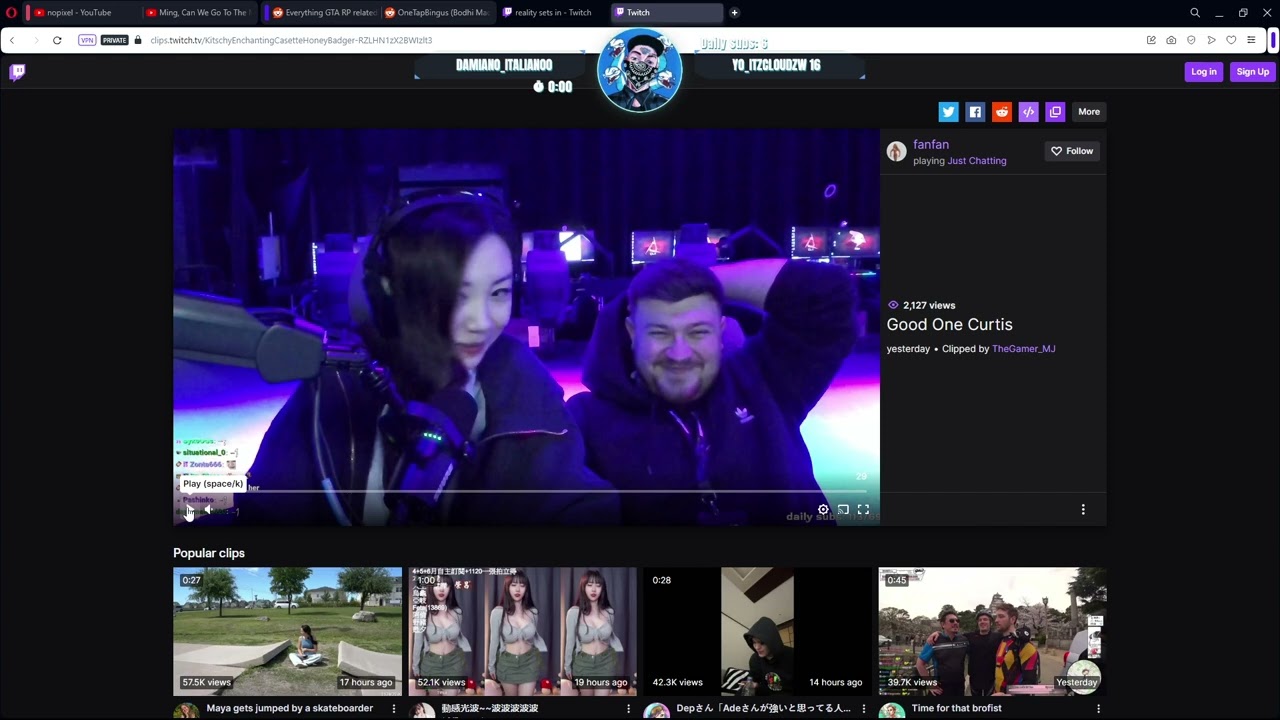The image size is (1280, 720).
Task: Mute the clip using the volume icon
Action: click(x=209, y=510)
